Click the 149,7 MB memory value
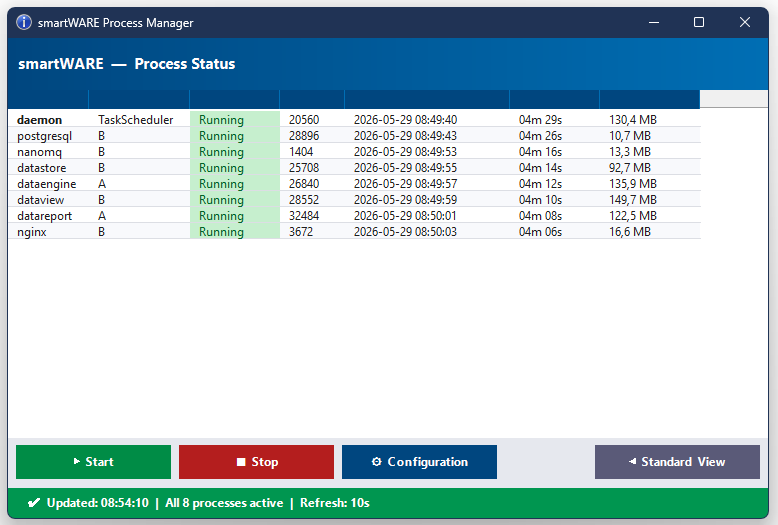778x525 pixels. [x=633, y=200]
